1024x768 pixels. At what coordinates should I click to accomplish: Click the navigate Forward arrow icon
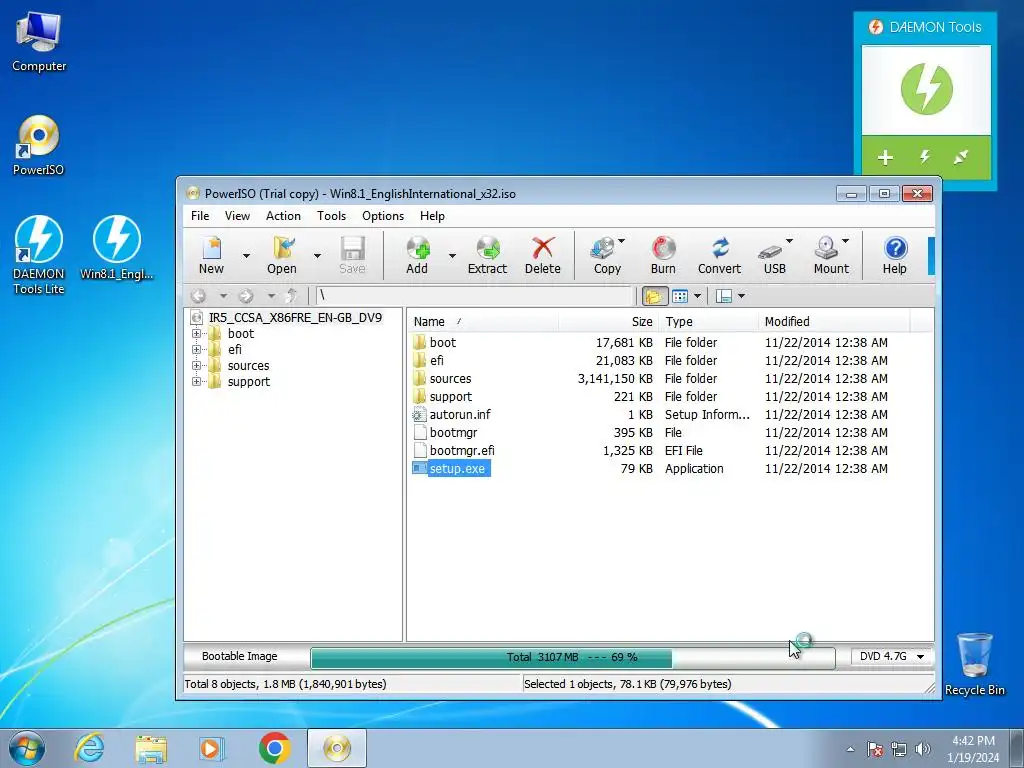point(246,296)
